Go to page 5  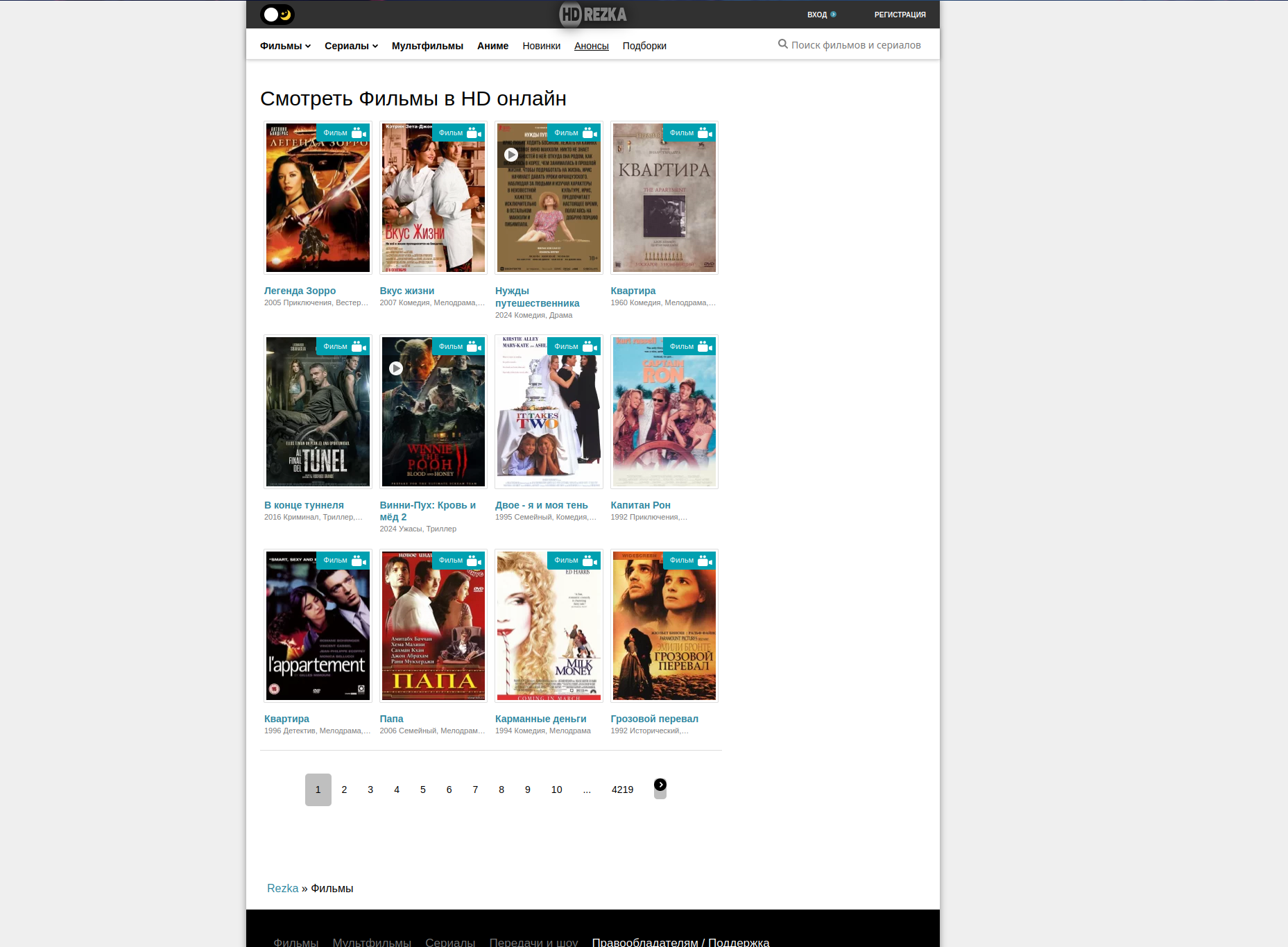[423, 790]
